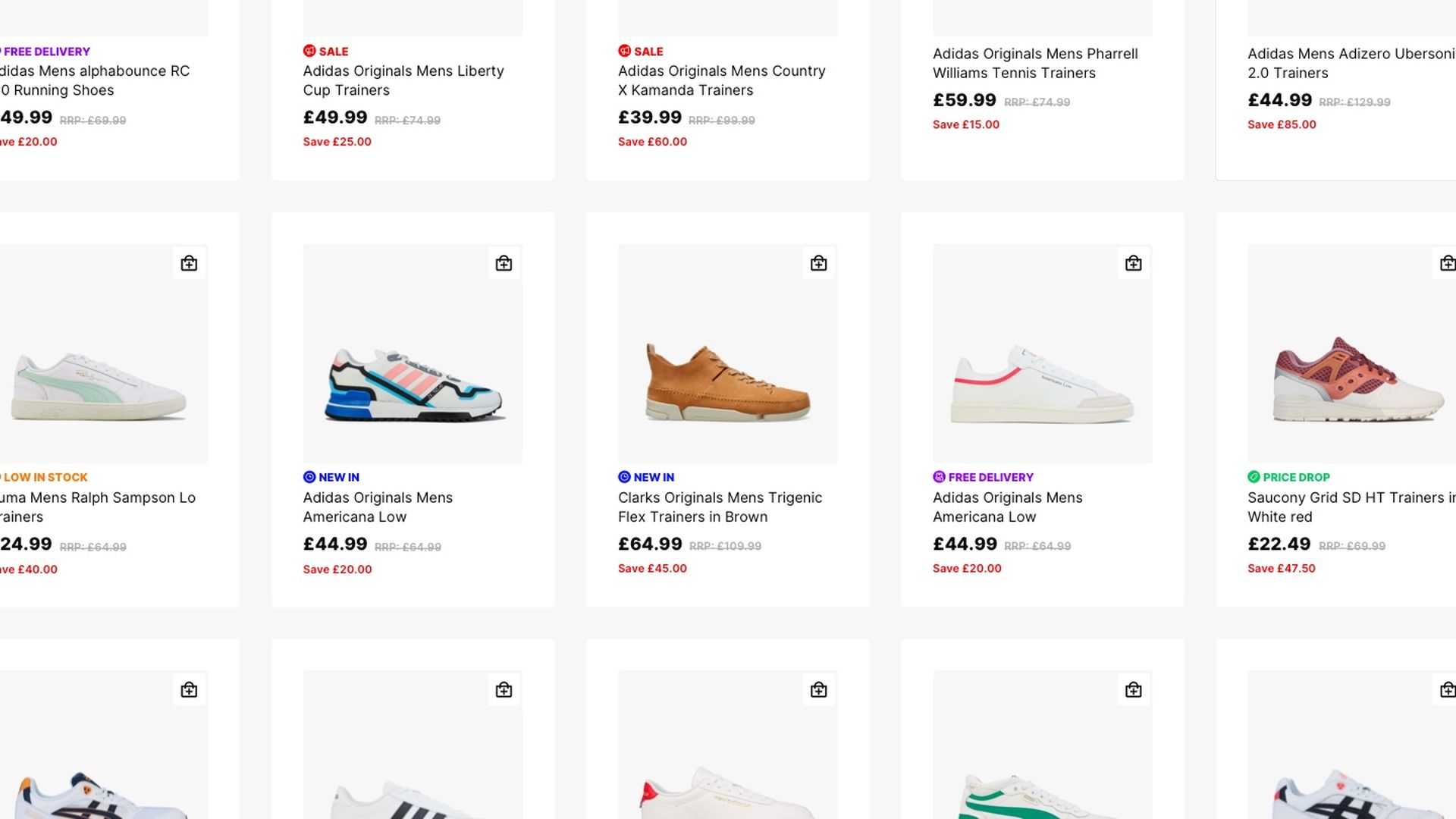
Task: Click quick-add bag icon on striped Adidas Americana
Action: (x=504, y=263)
